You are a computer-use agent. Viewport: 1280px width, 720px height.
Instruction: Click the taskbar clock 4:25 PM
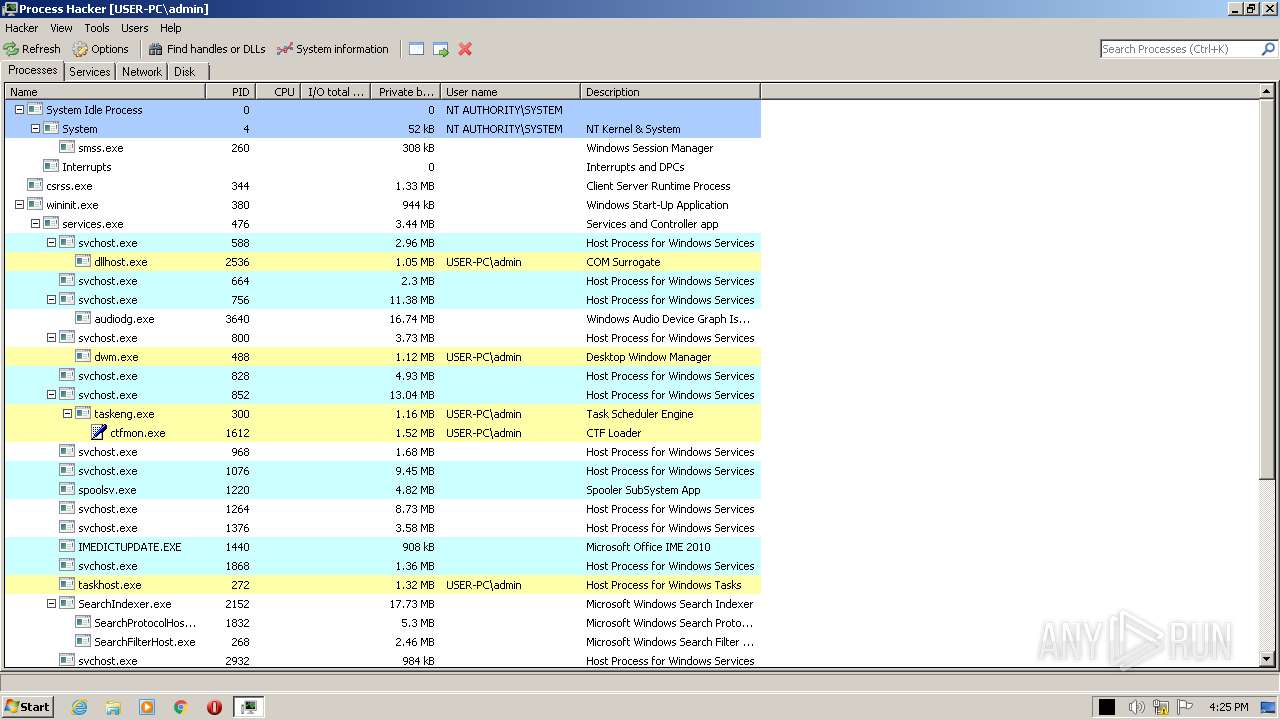[x=1228, y=707]
